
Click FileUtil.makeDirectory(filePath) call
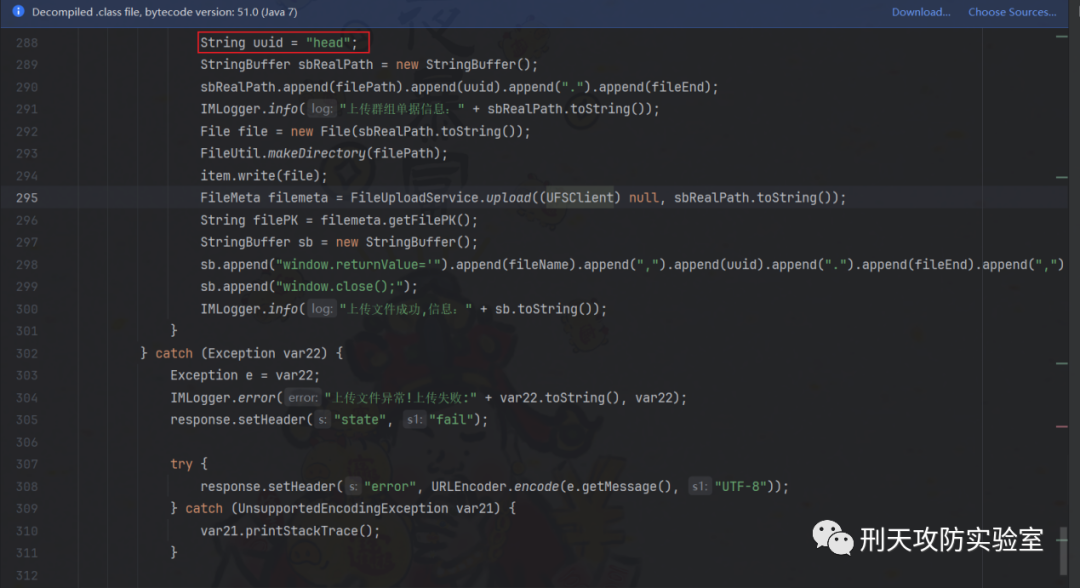point(324,154)
